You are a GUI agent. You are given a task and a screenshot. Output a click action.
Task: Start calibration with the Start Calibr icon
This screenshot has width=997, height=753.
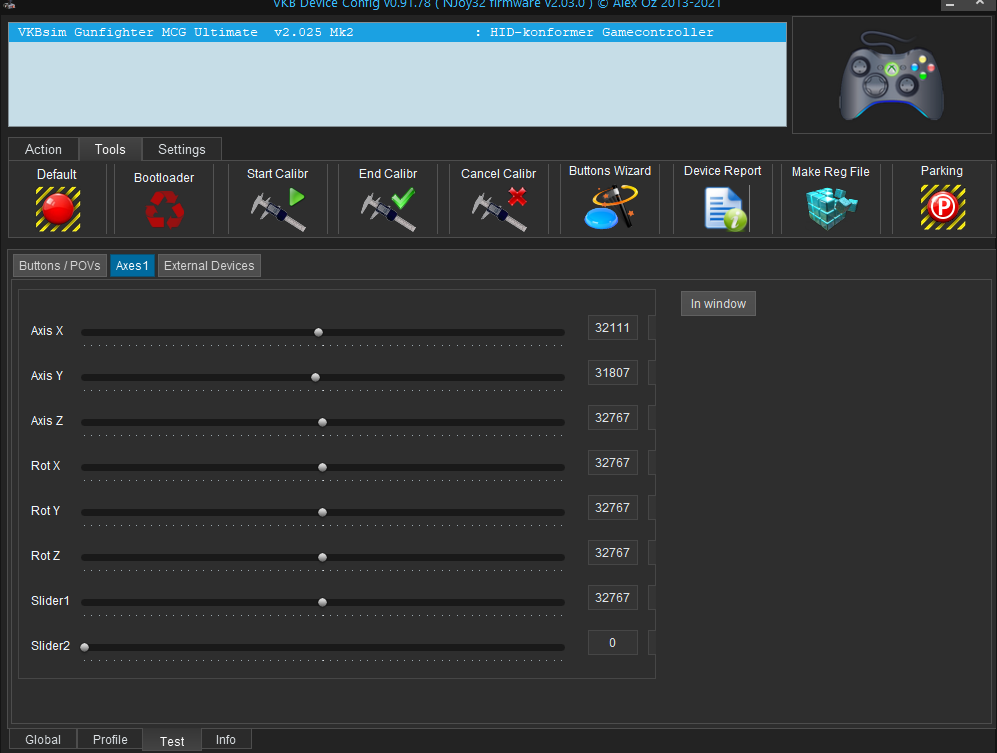[278, 209]
